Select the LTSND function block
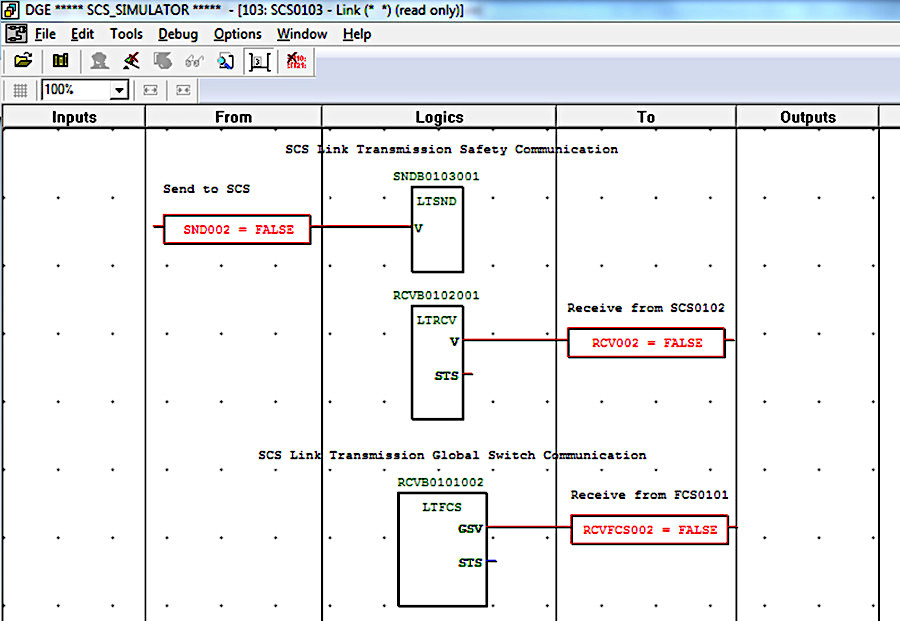Screen dimensions: 900x621 437,230
